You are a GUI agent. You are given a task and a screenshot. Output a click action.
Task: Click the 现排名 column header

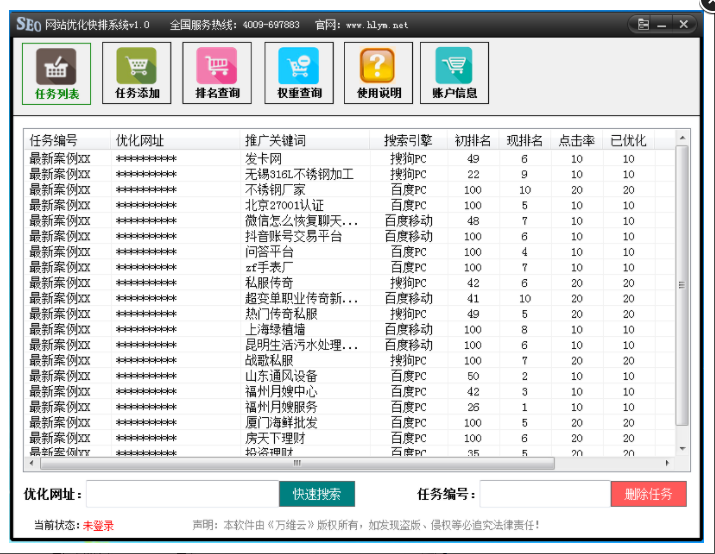tap(524, 140)
